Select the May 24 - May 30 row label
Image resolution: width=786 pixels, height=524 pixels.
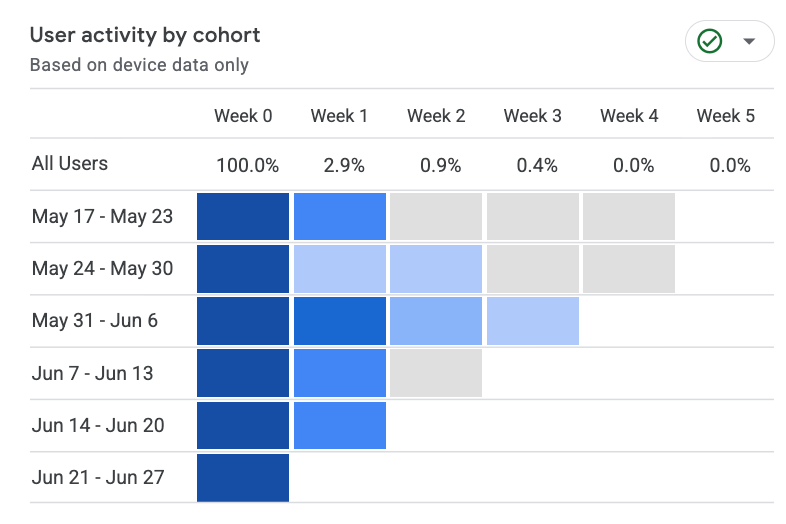tap(102, 269)
